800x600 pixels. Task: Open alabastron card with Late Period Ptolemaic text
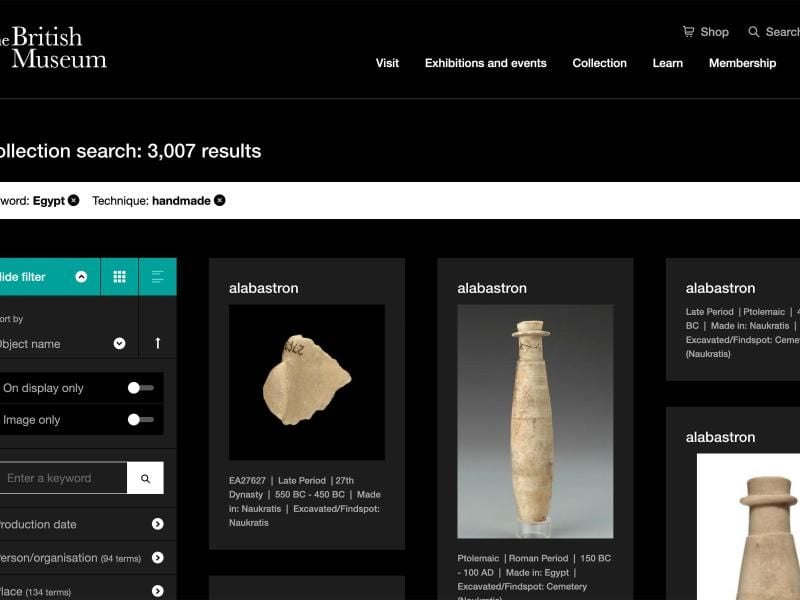point(733,319)
